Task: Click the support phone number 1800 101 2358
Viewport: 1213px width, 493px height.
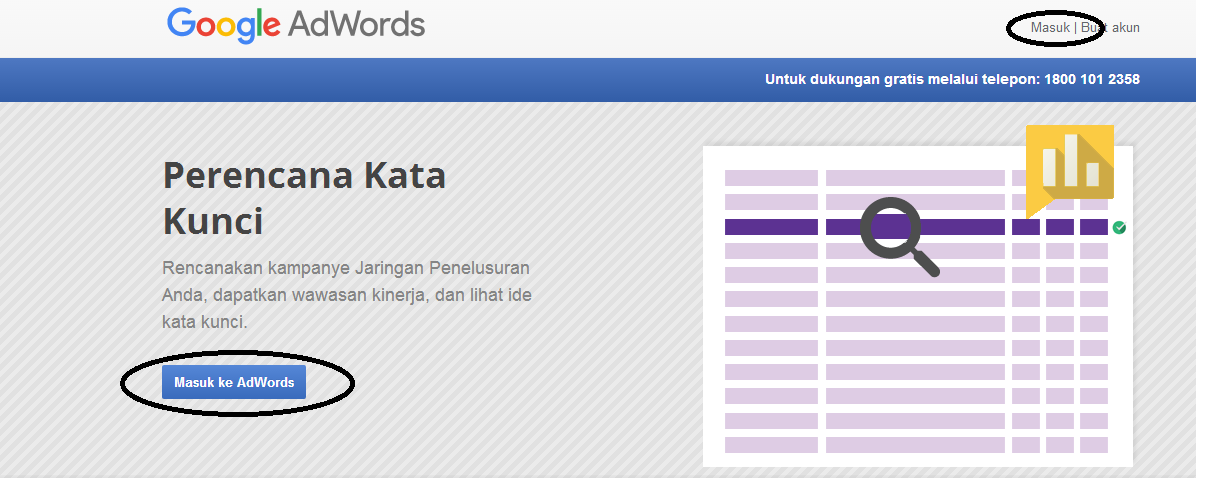Action: coord(1092,79)
